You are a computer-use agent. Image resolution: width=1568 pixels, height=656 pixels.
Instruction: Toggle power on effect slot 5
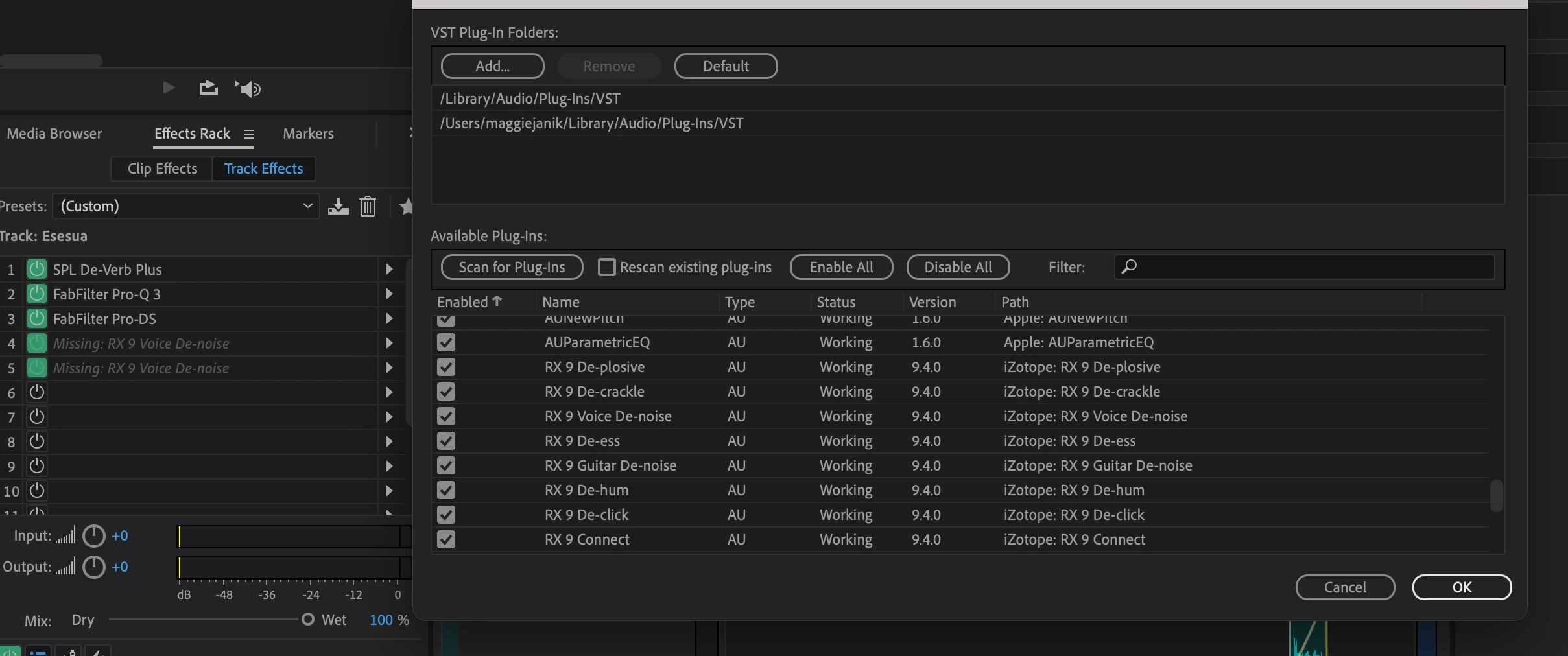37,368
